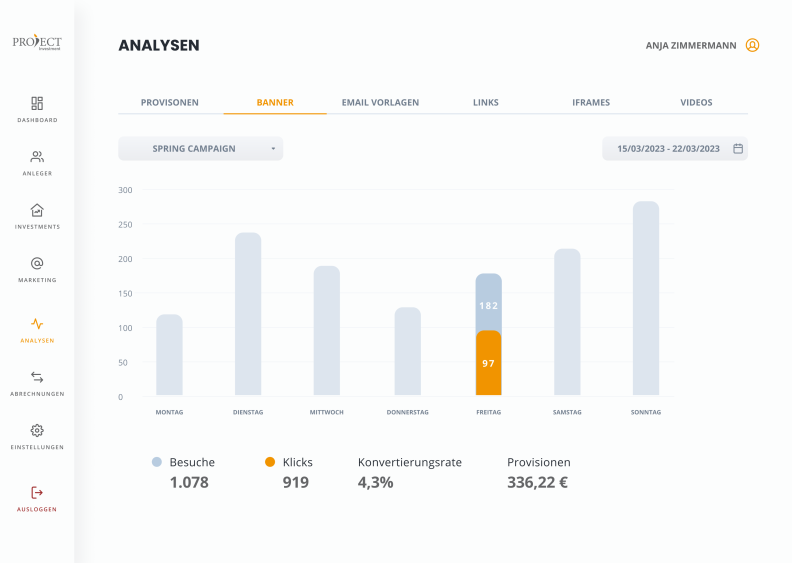Expand the Spring Campaign dropdown

pos(201,148)
